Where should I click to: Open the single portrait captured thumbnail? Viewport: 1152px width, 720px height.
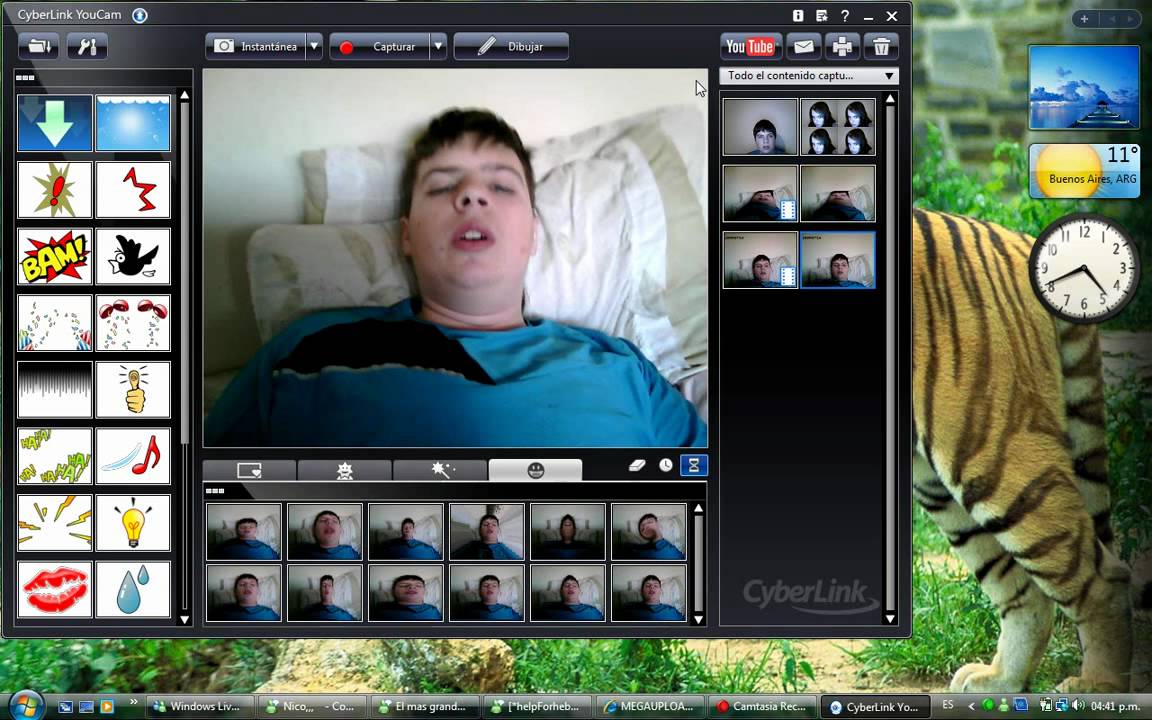coord(760,127)
